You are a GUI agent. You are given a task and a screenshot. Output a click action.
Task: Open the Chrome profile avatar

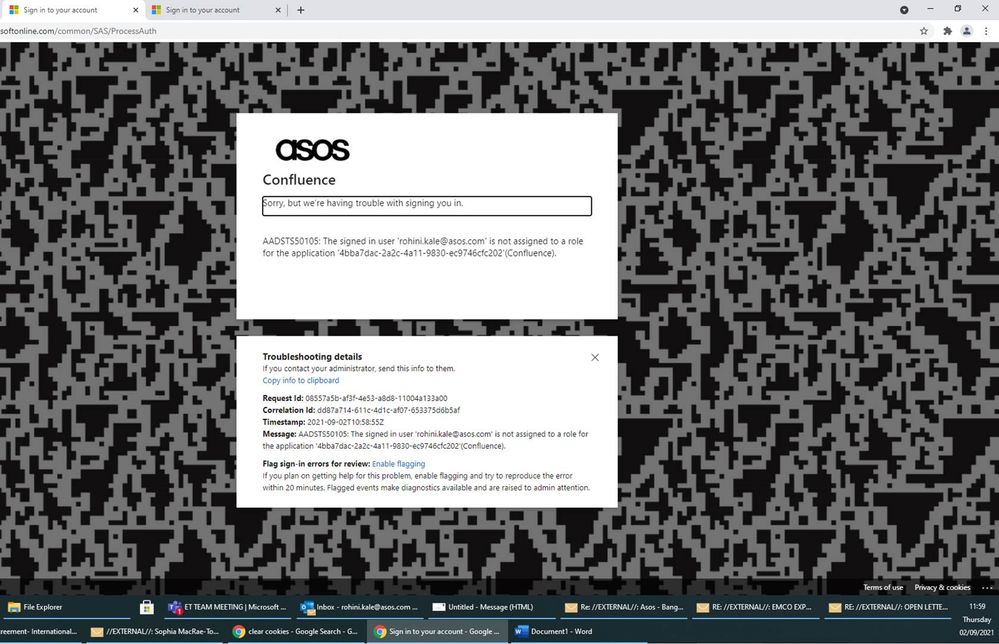(x=967, y=31)
